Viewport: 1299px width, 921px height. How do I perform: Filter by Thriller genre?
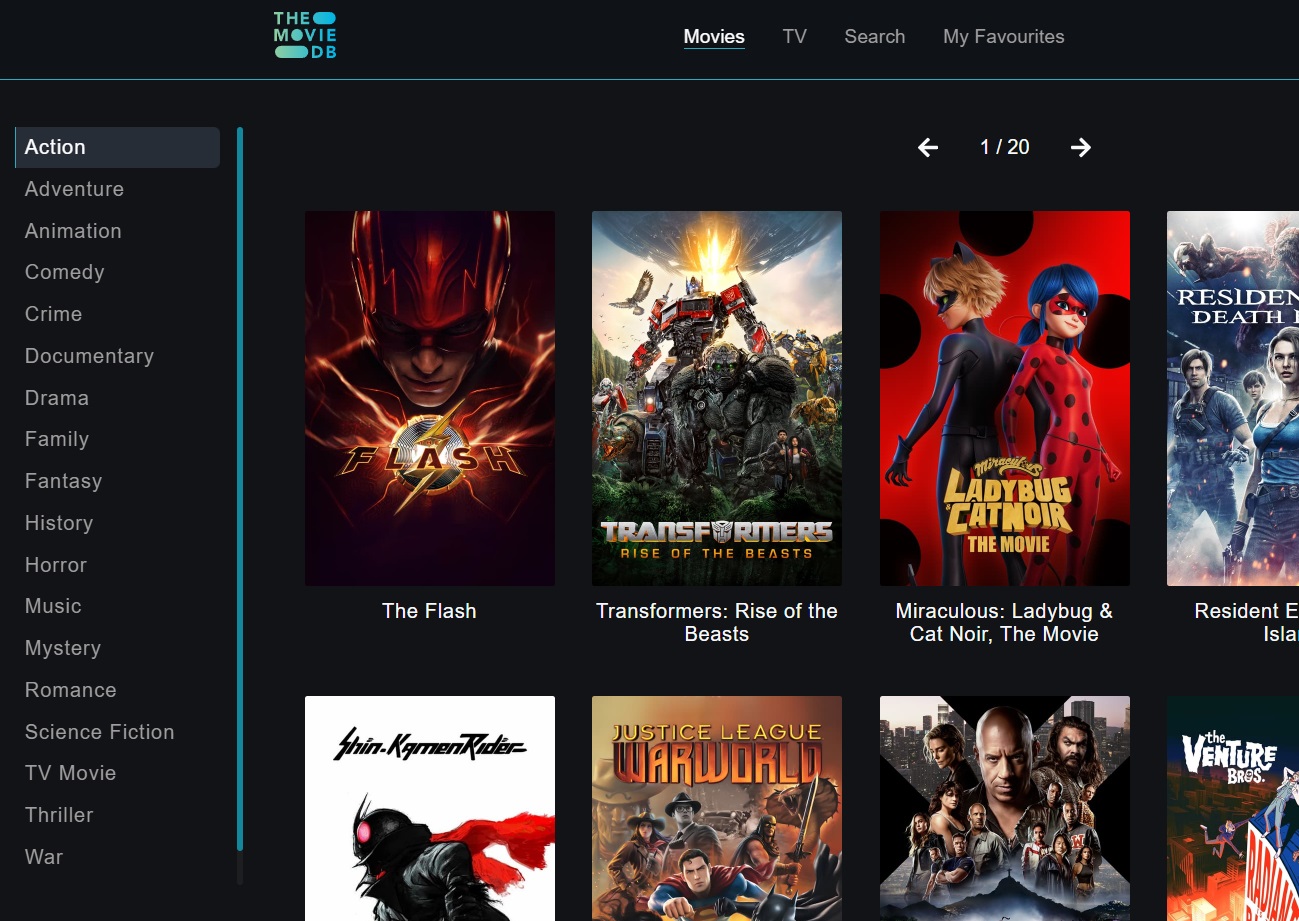[x=59, y=815]
